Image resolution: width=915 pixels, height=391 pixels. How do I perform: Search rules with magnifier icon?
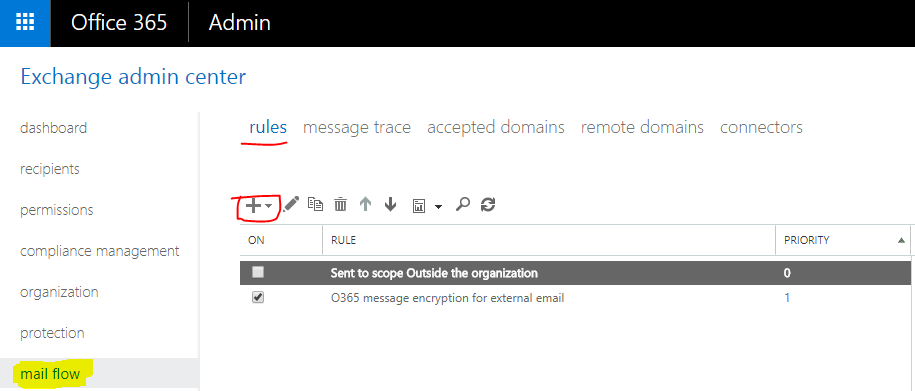(x=463, y=204)
